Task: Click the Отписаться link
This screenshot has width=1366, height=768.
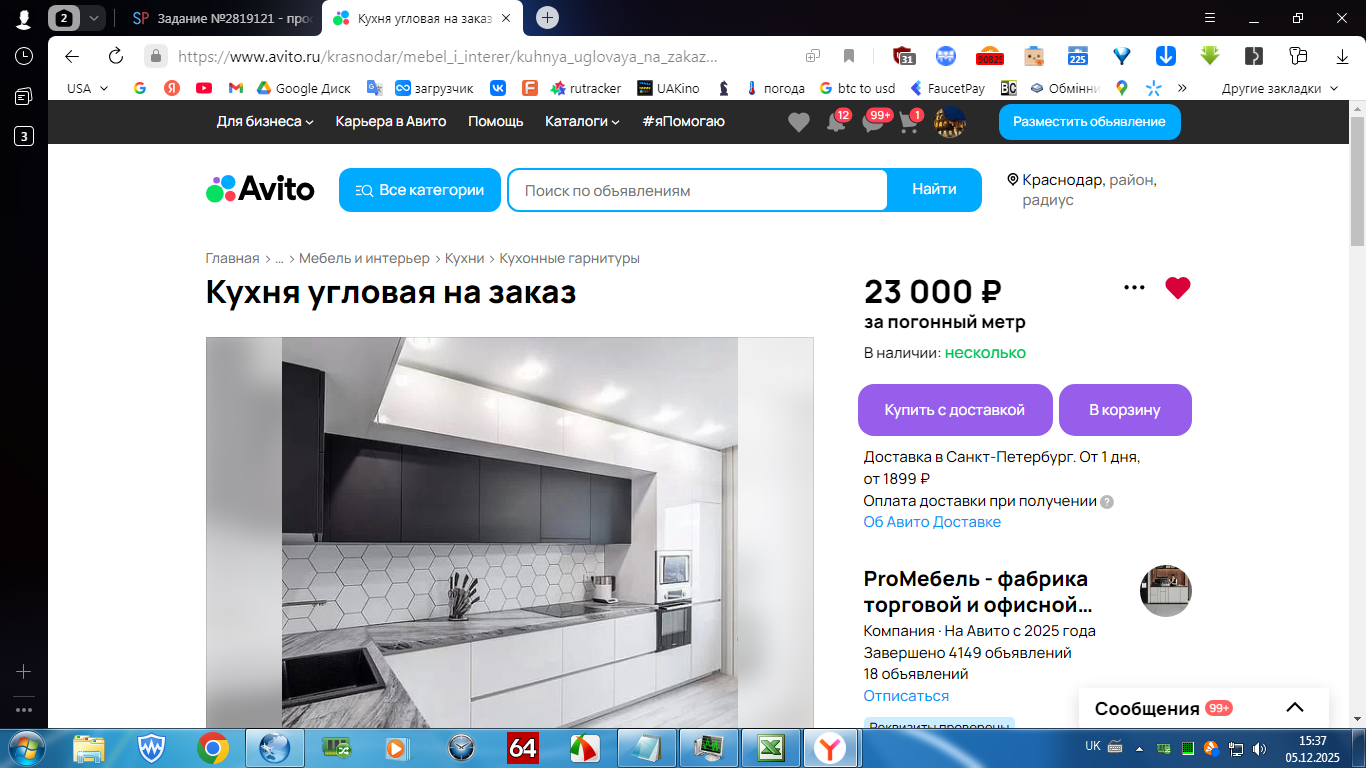Action: point(906,696)
